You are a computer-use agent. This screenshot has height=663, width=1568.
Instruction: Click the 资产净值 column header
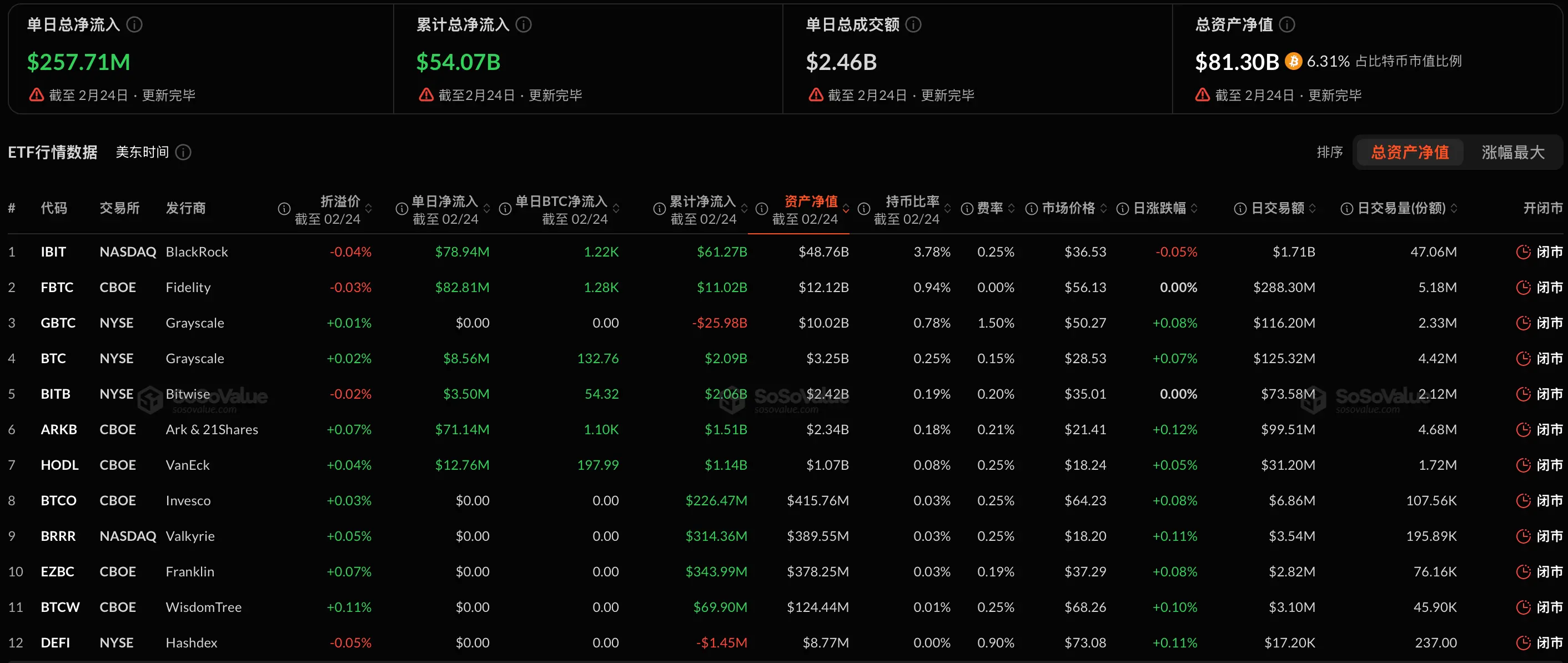point(810,202)
